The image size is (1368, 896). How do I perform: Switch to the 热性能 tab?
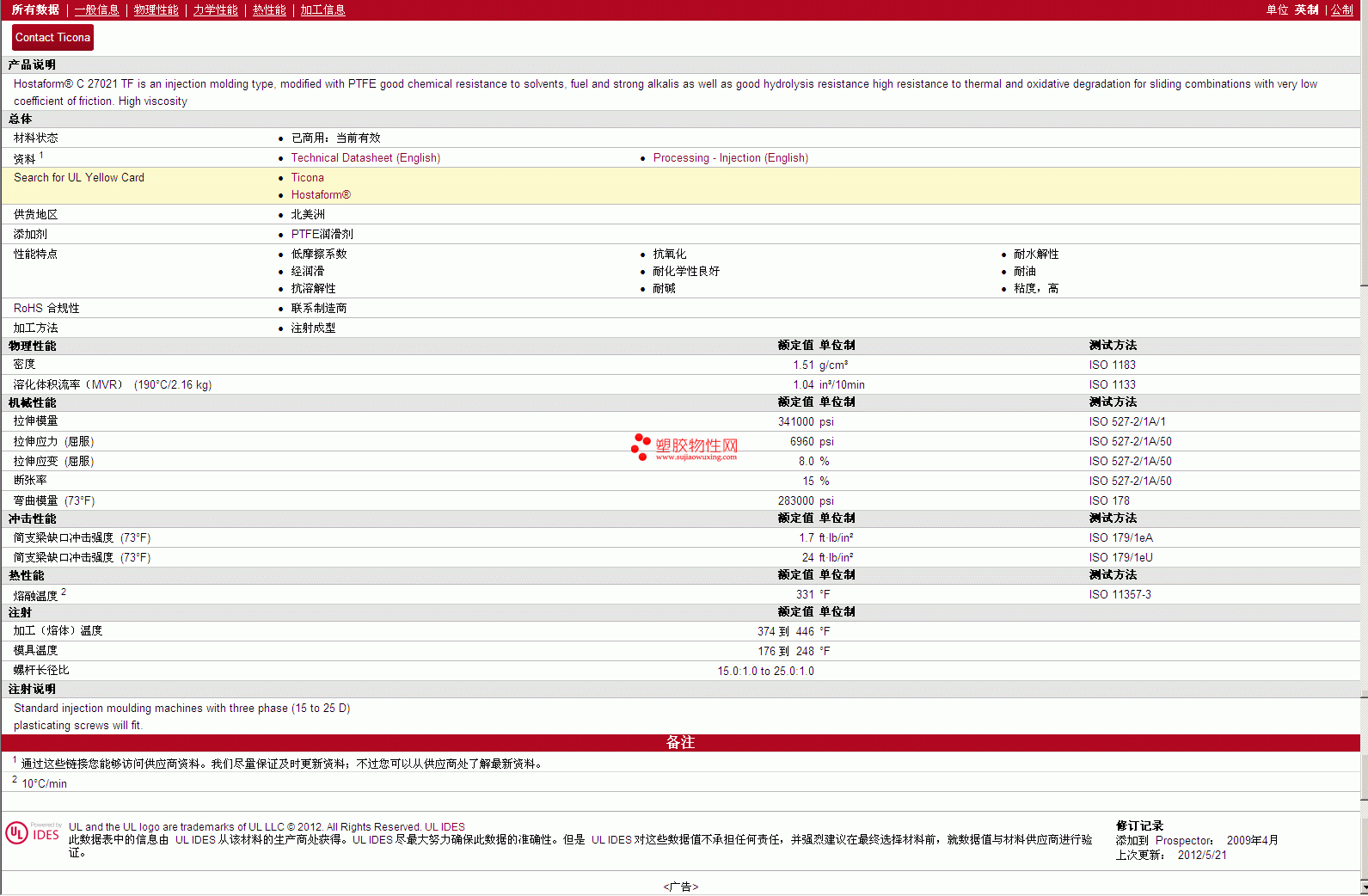pos(269,10)
